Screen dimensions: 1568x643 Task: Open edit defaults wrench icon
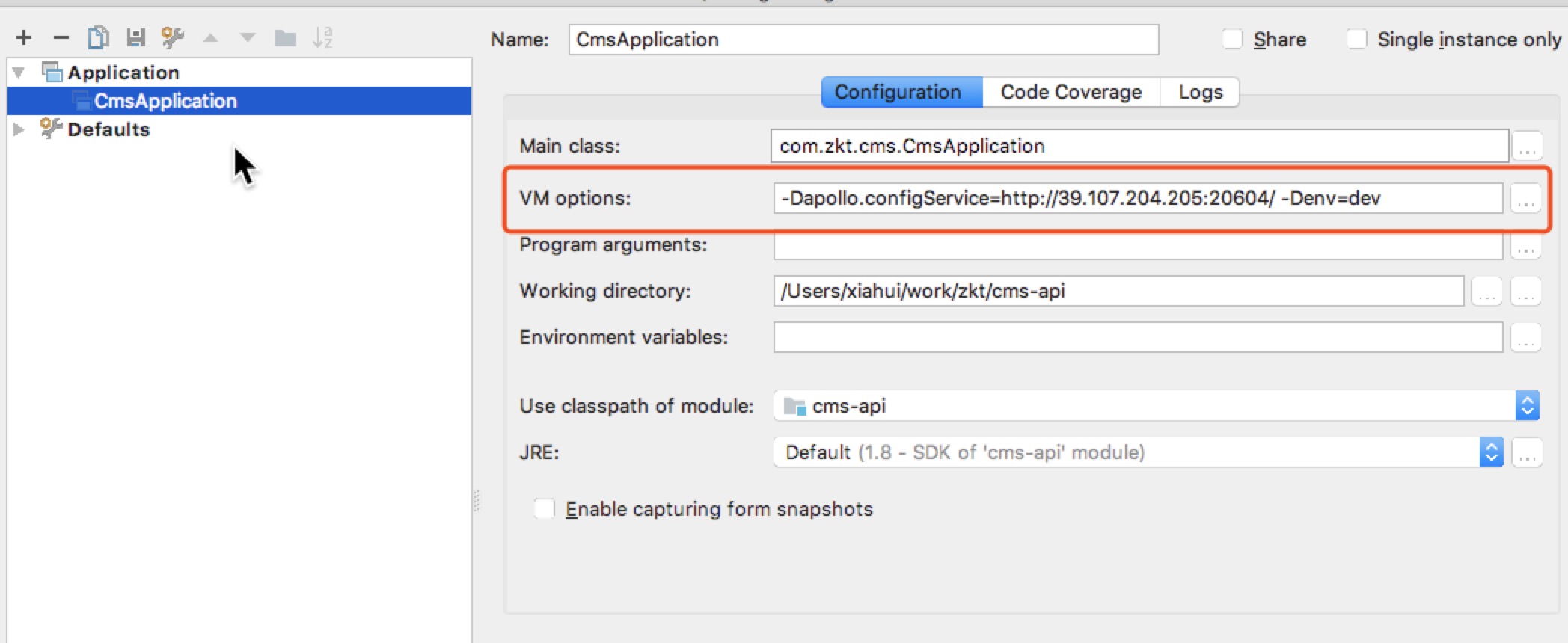(x=173, y=37)
